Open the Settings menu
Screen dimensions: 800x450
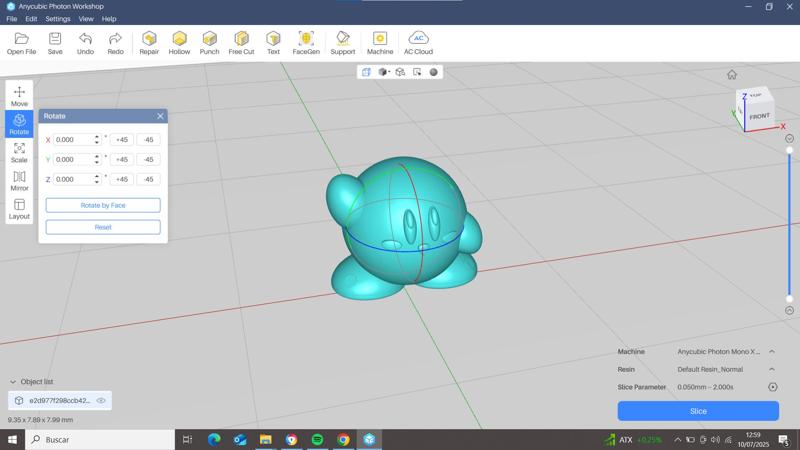[58, 19]
